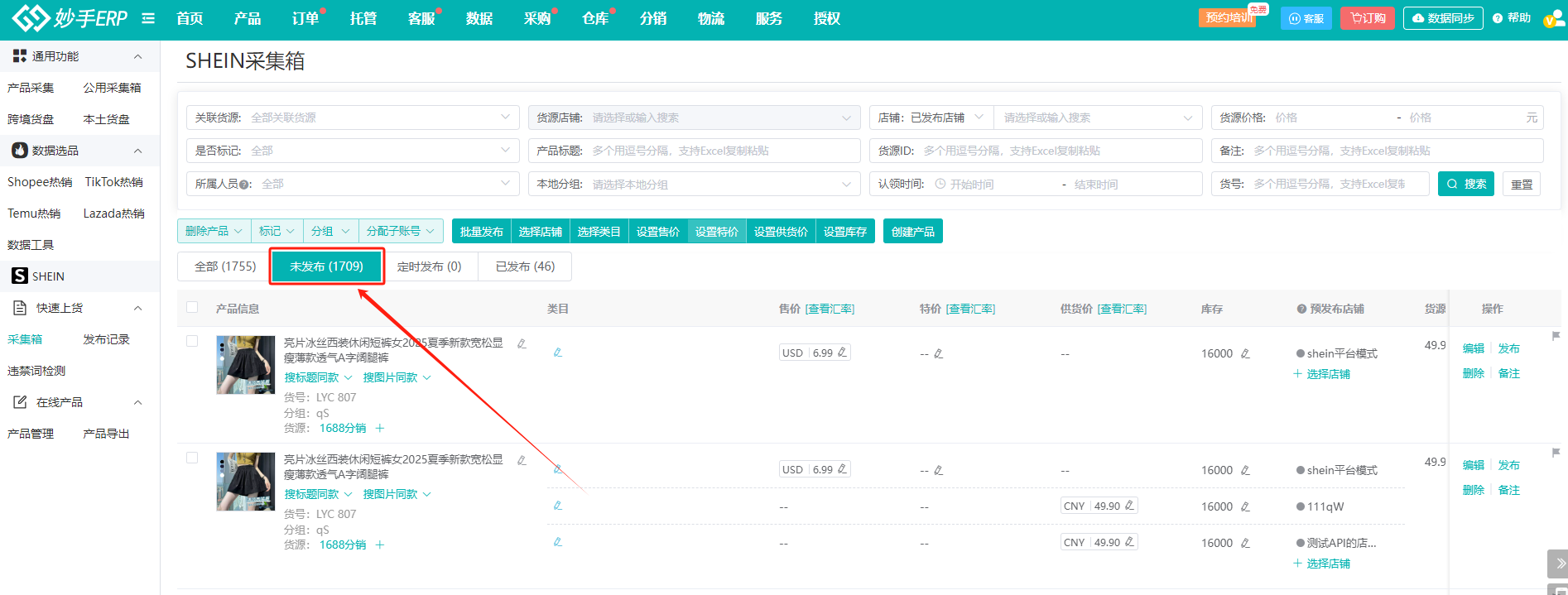Image resolution: width=1568 pixels, height=595 pixels.
Task: Open 发布记录 in sidebar
Action: coord(106,339)
